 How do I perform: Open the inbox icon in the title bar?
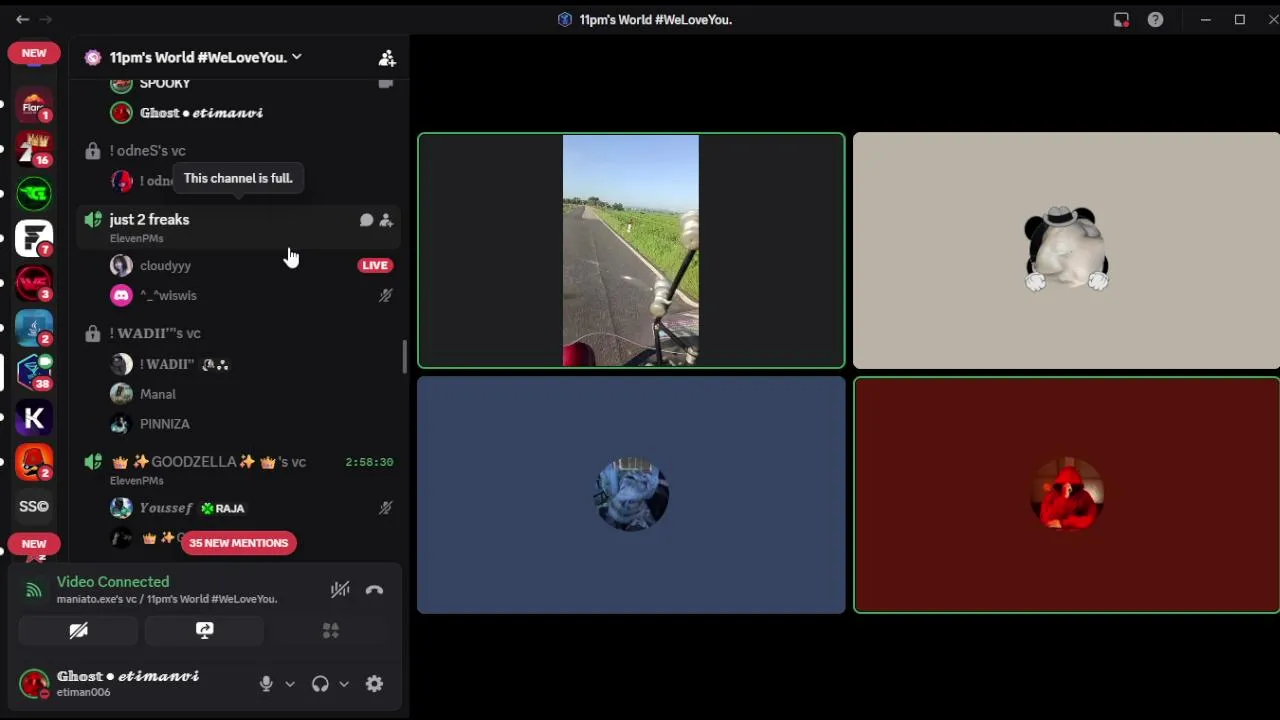tap(1121, 19)
